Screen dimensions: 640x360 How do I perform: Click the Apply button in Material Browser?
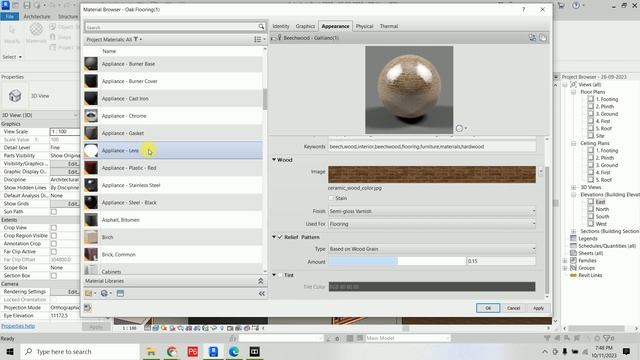(x=538, y=308)
